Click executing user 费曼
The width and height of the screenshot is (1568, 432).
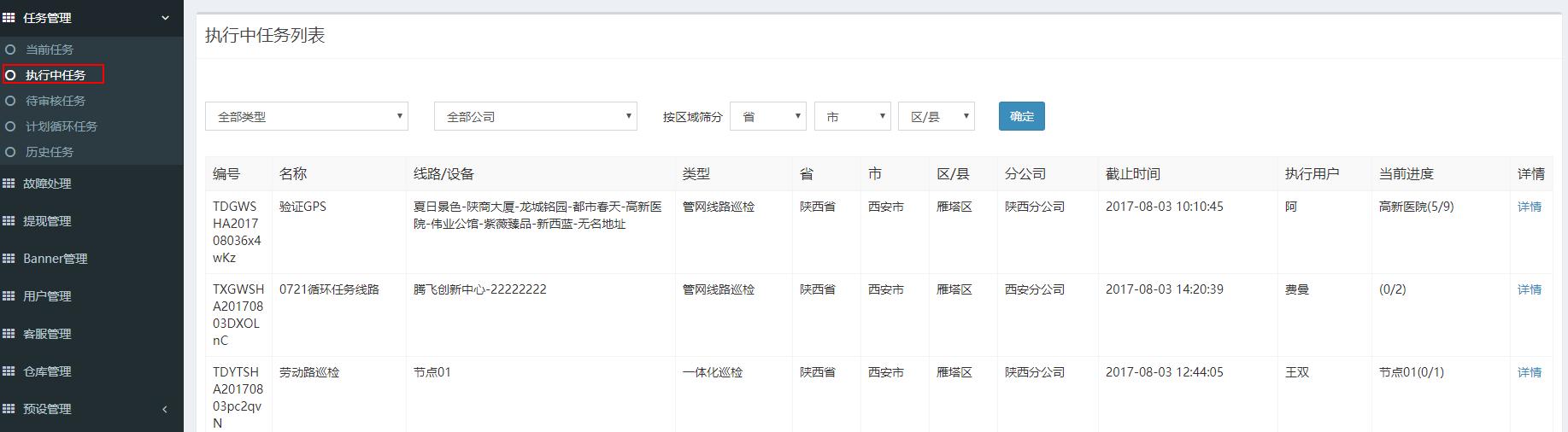click(x=1297, y=289)
